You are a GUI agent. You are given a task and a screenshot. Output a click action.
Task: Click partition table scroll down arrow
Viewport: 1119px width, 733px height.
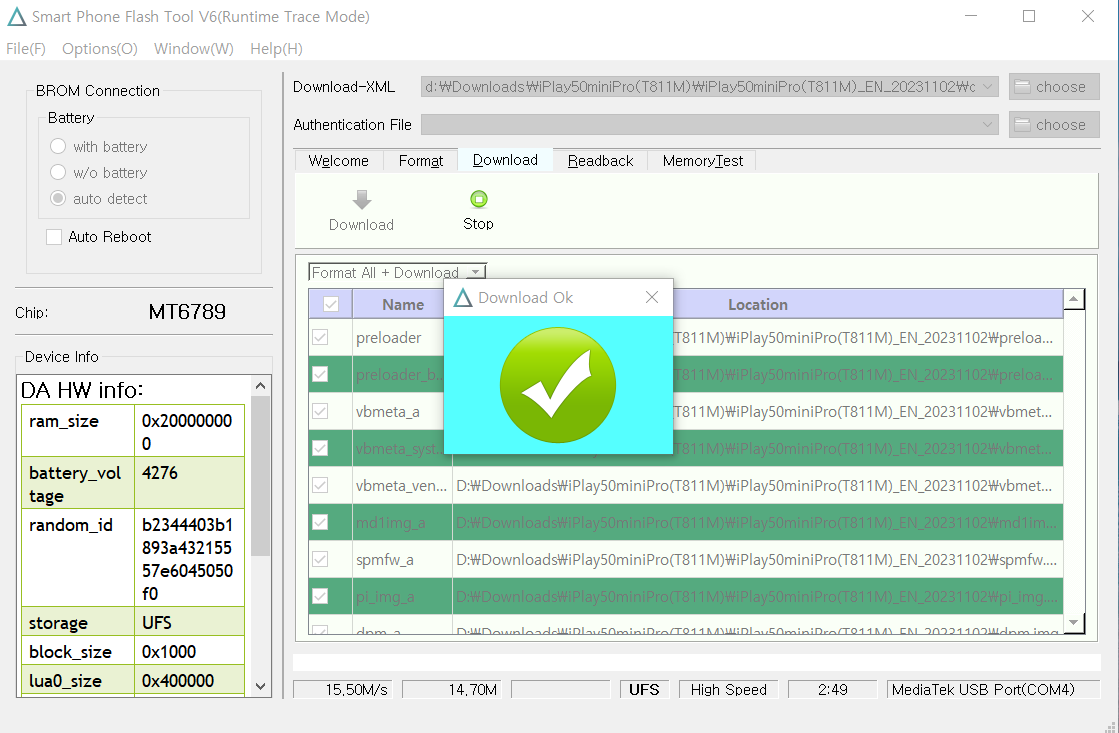(x=1073, y=623)
